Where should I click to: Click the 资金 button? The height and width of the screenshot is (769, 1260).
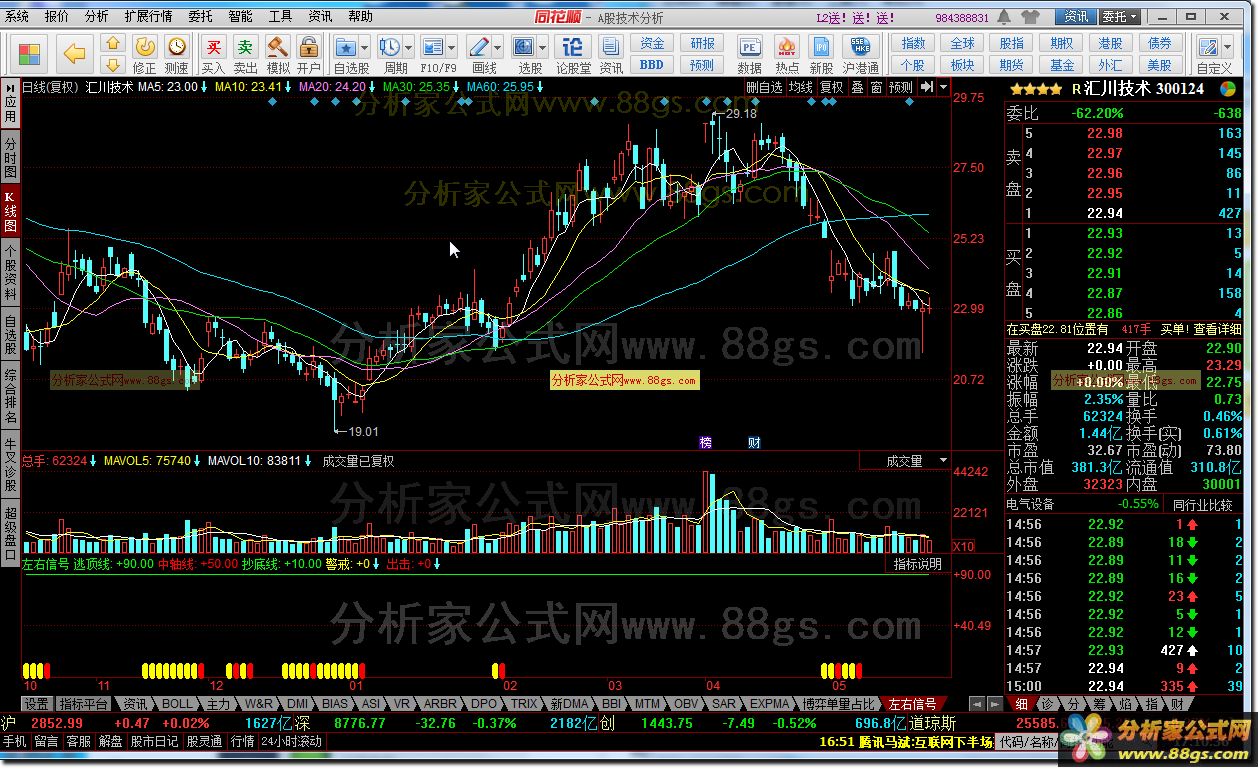(x=652, y=43)
